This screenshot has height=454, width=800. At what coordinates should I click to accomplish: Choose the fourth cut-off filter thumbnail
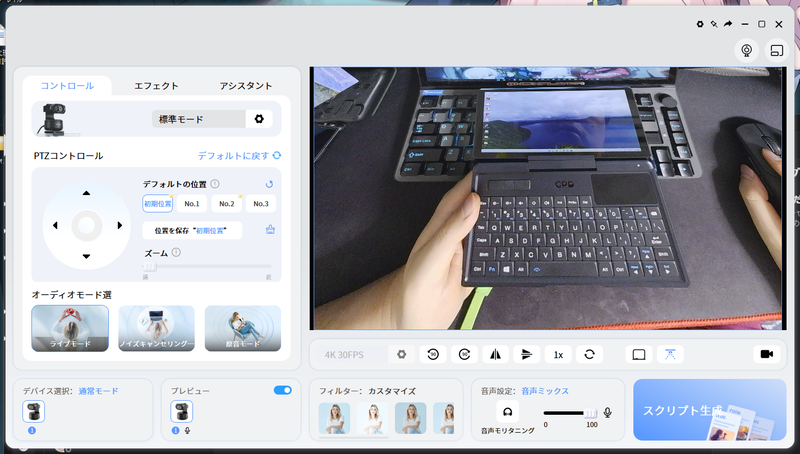tap(444, 418)
